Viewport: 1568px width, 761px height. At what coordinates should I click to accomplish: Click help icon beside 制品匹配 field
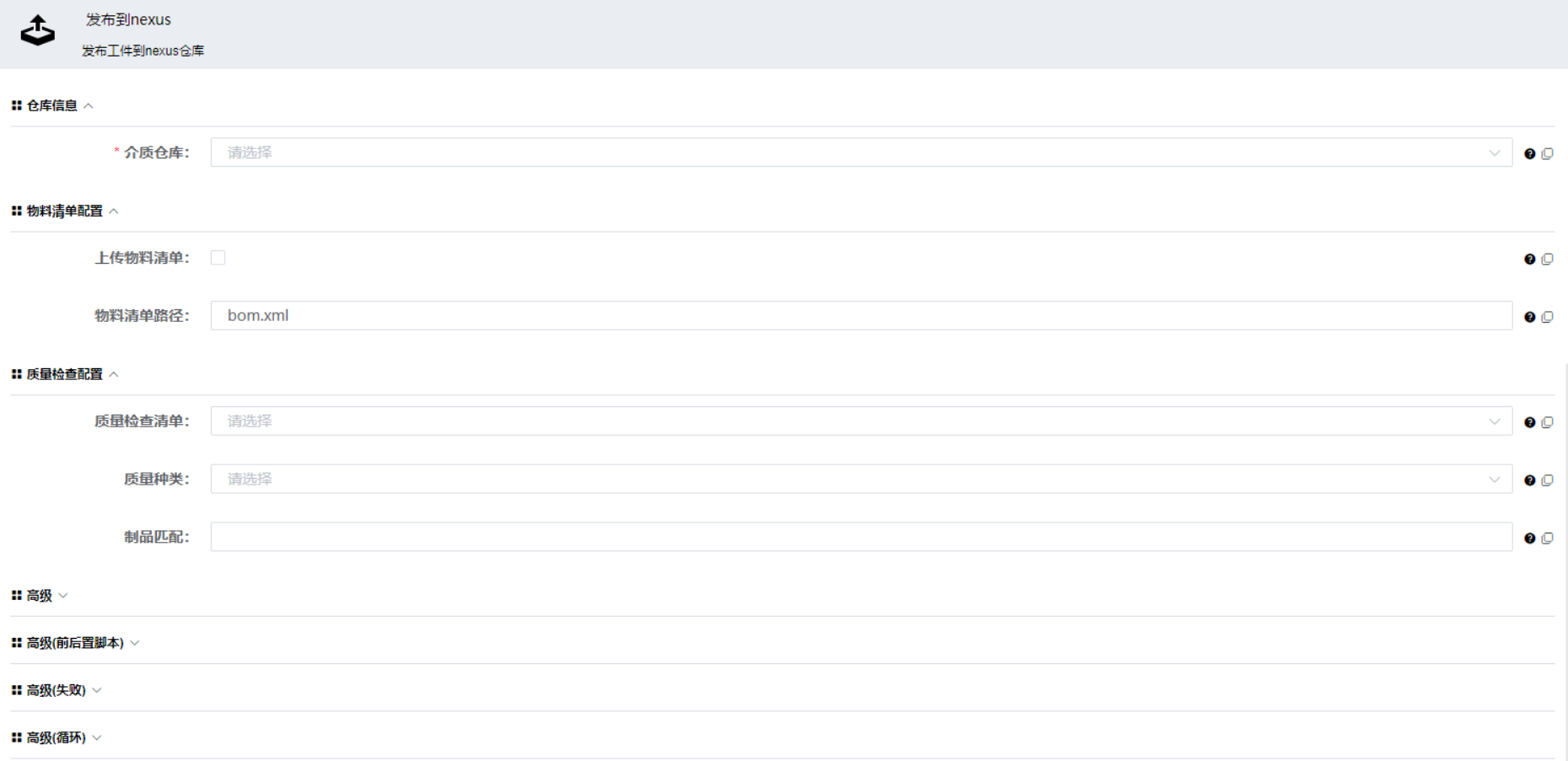point(1529,539)
